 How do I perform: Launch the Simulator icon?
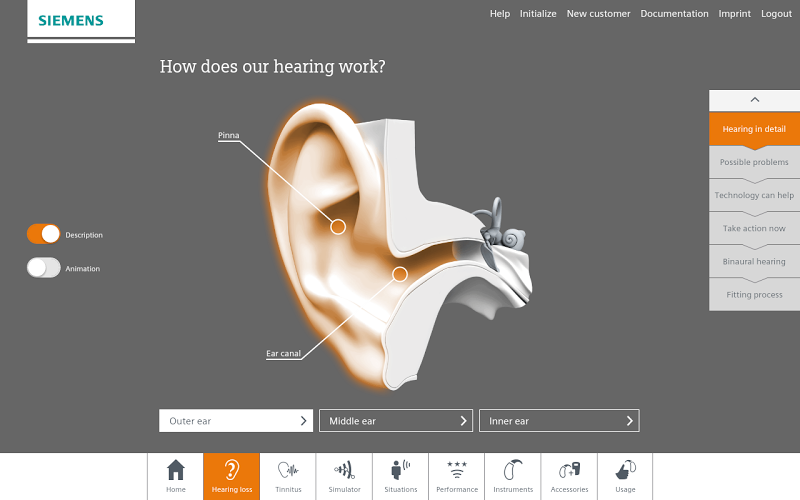[344, 470]
